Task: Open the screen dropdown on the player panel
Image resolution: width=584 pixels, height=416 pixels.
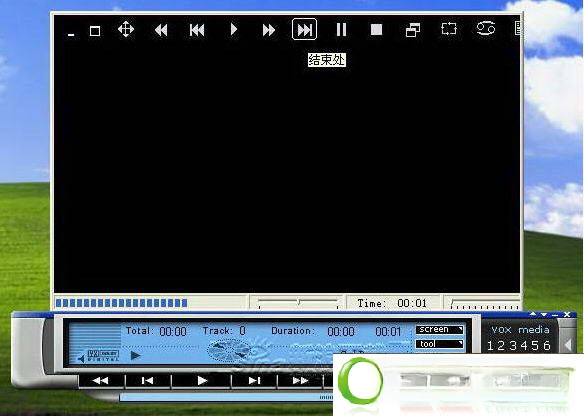Action: pyautogui.click(x=439, y=330)
